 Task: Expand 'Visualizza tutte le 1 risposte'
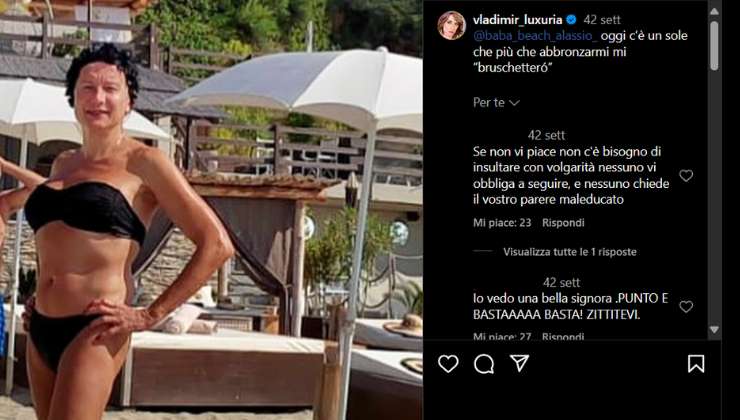569,252
